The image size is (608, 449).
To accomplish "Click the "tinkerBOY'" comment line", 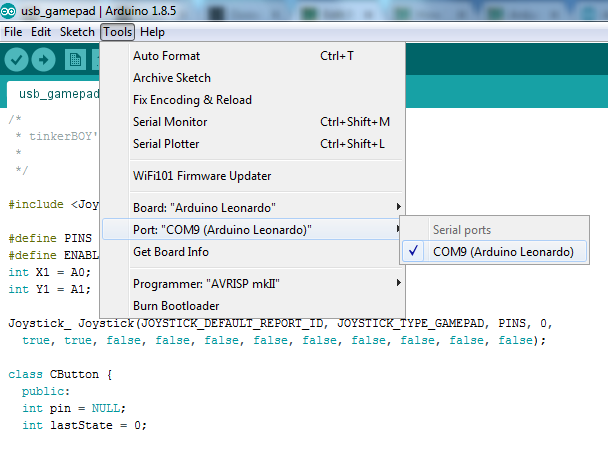I will 57,136.
